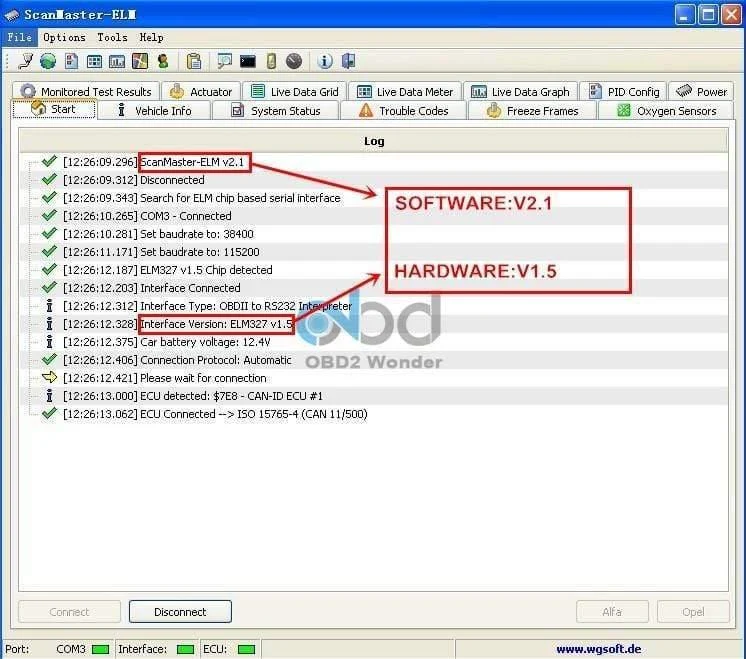The height and width of the screenshot is (659, 746).
Task: Click the dark round gauge icon
Action: click(x=294, y=61)
